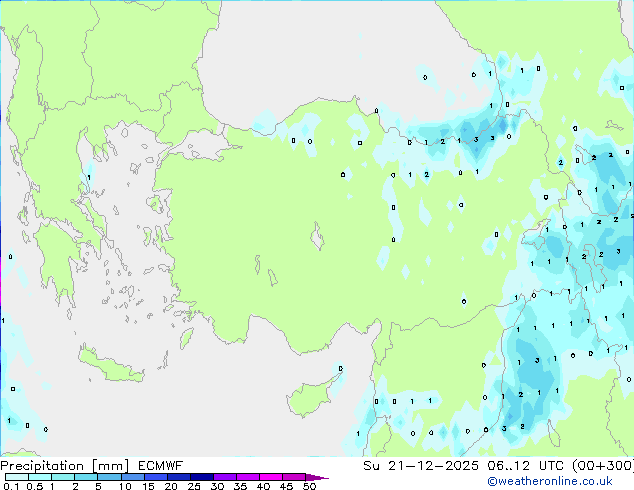Click the island of Crete on map

[111, 366]
